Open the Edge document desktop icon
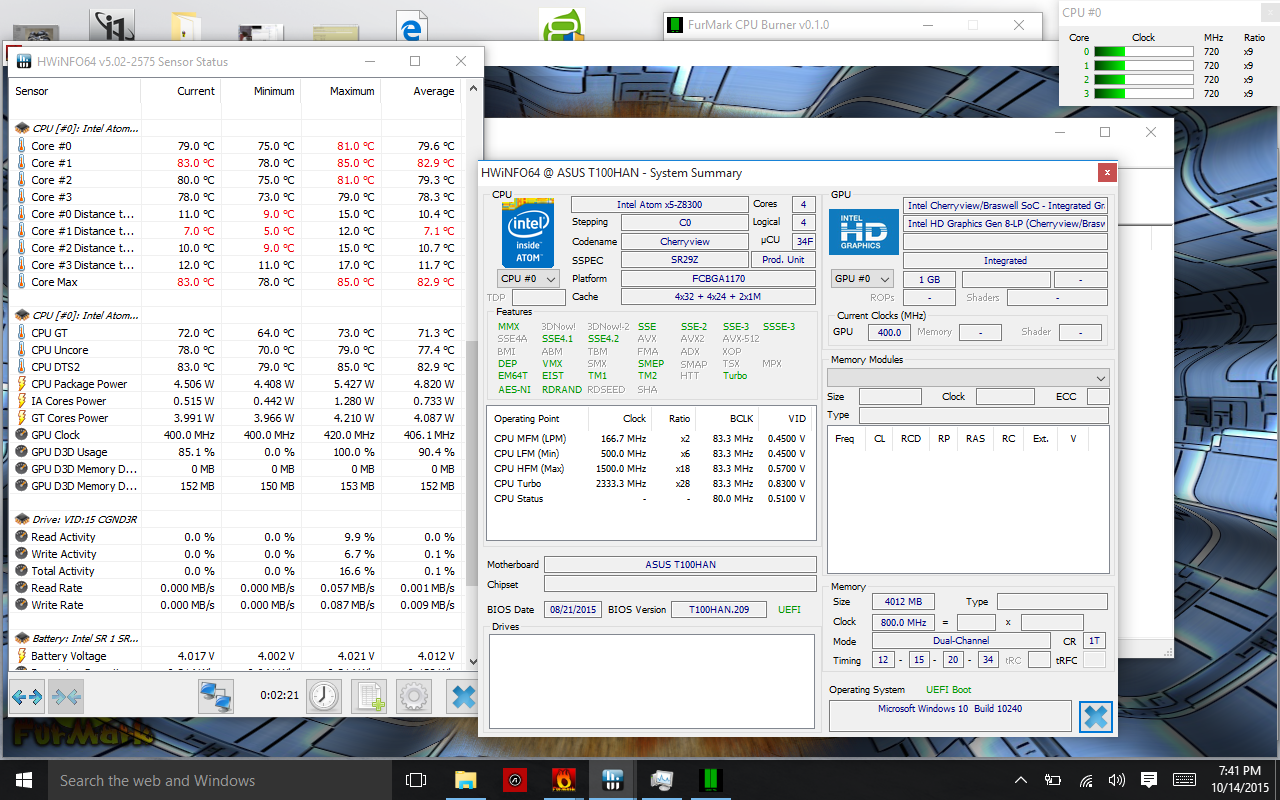This screenshot has height=800, width=1280. coord(411,27)
